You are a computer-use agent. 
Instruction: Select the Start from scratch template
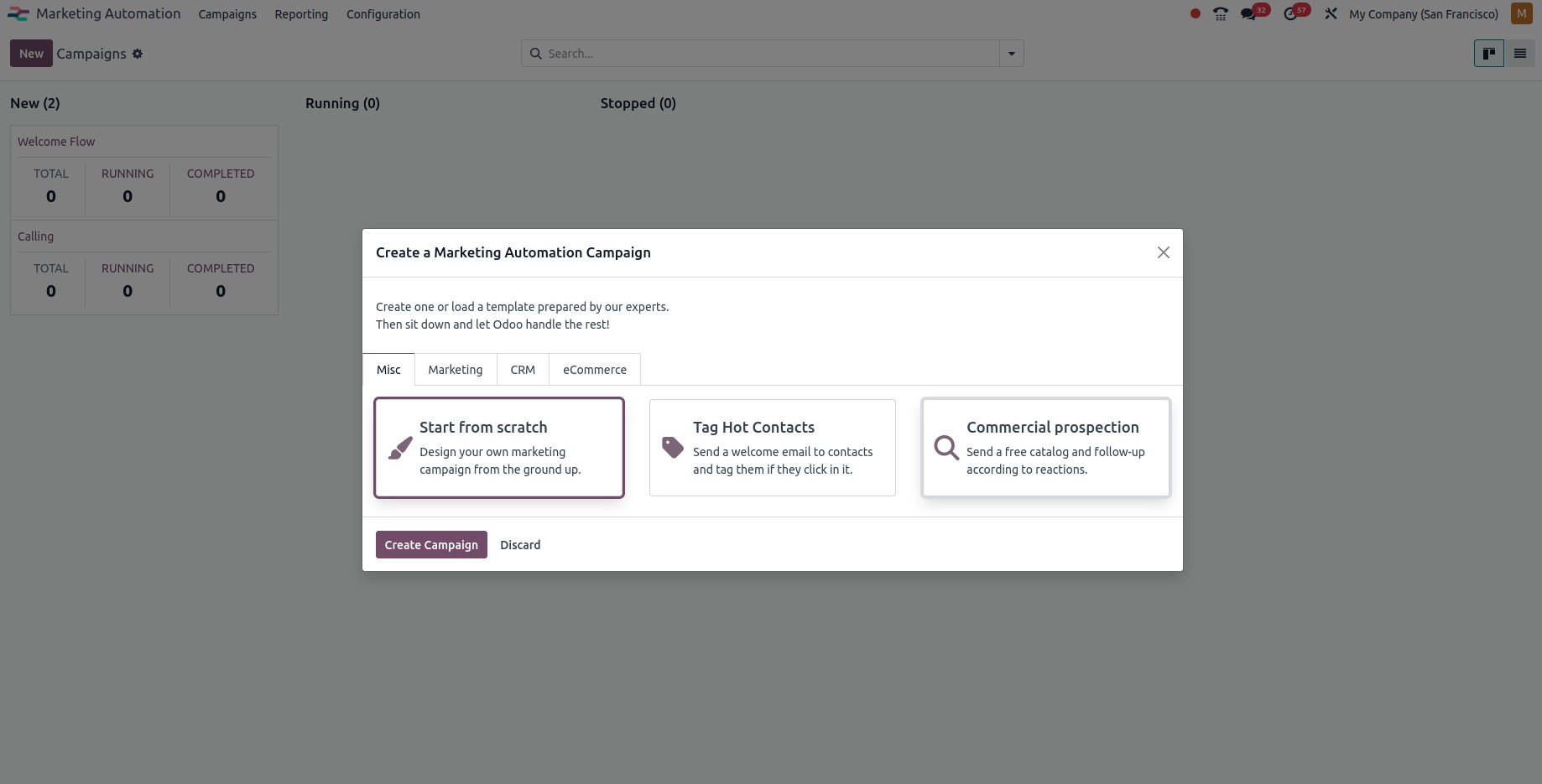click(x=498, y=447)
